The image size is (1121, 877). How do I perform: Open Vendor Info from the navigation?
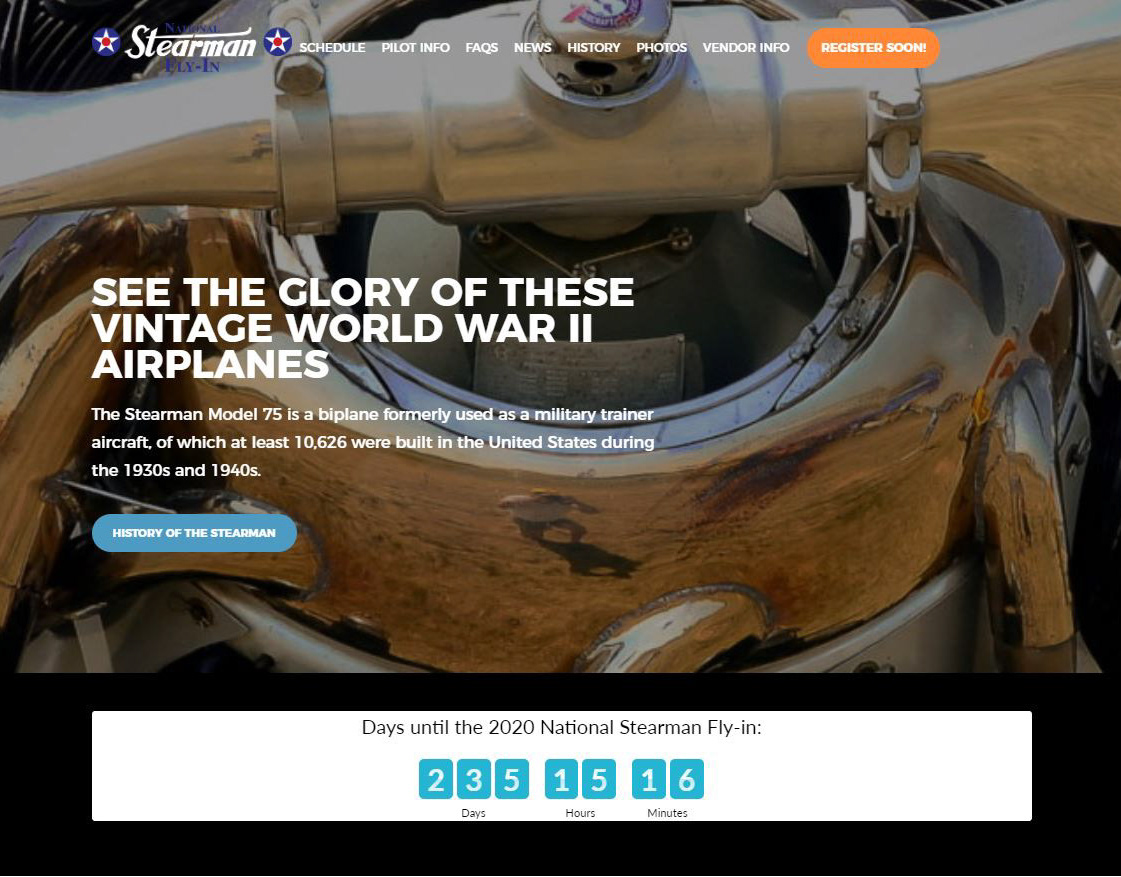746,48
